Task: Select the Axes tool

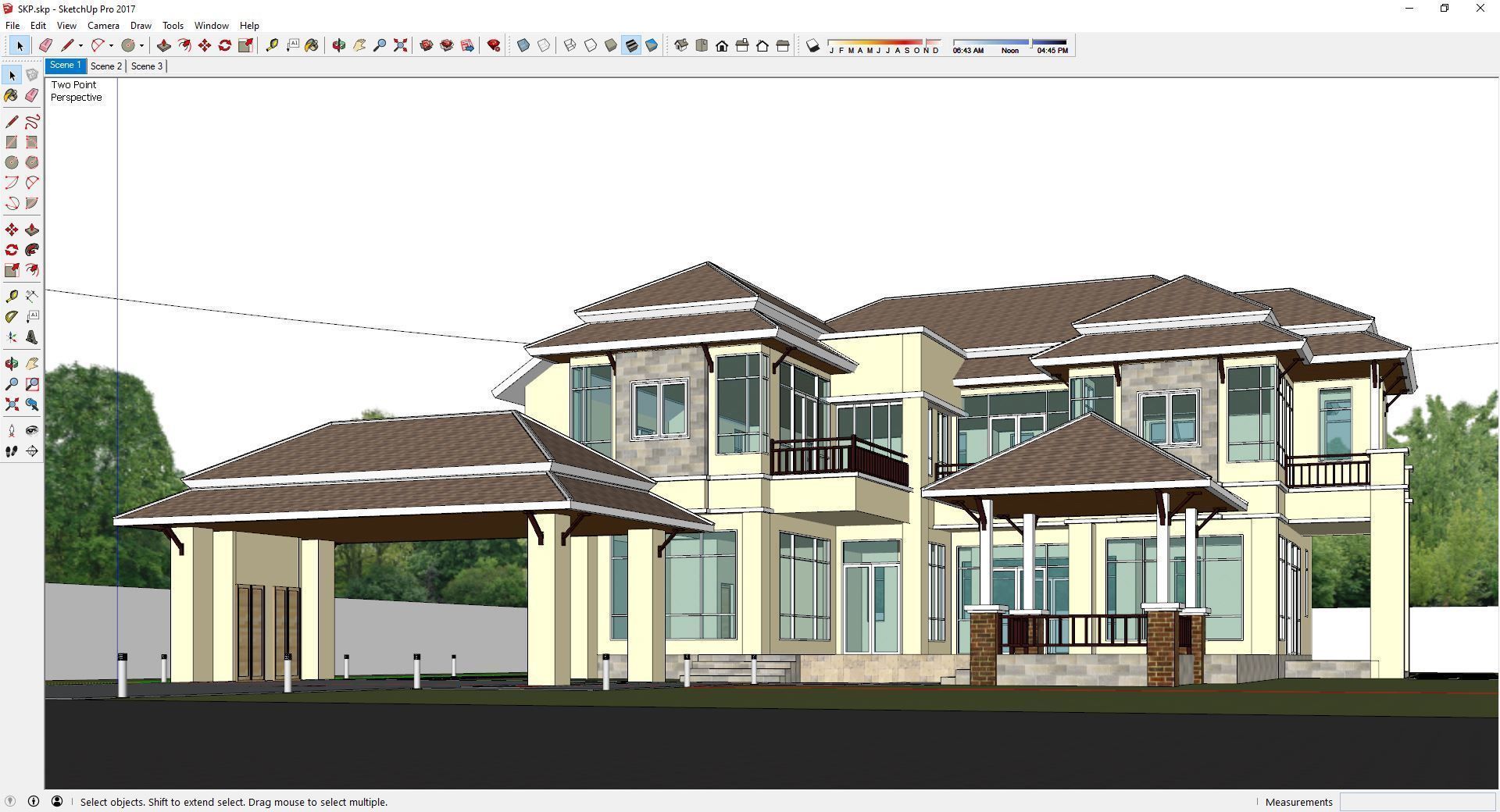Action: 12,337
